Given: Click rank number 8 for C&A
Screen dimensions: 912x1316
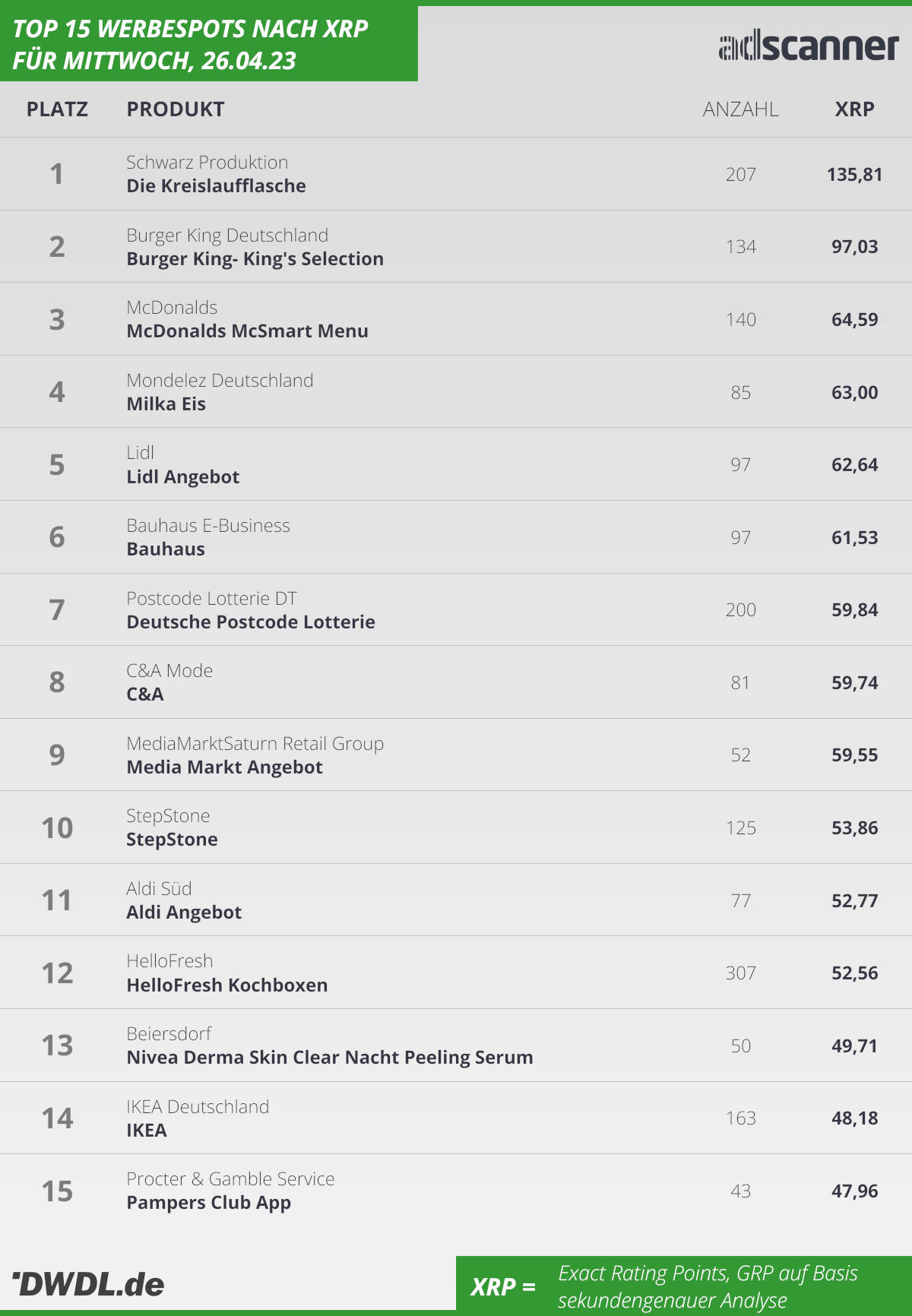Looking at the screenshot, I should pyautogui.click(x=57, y=682).
